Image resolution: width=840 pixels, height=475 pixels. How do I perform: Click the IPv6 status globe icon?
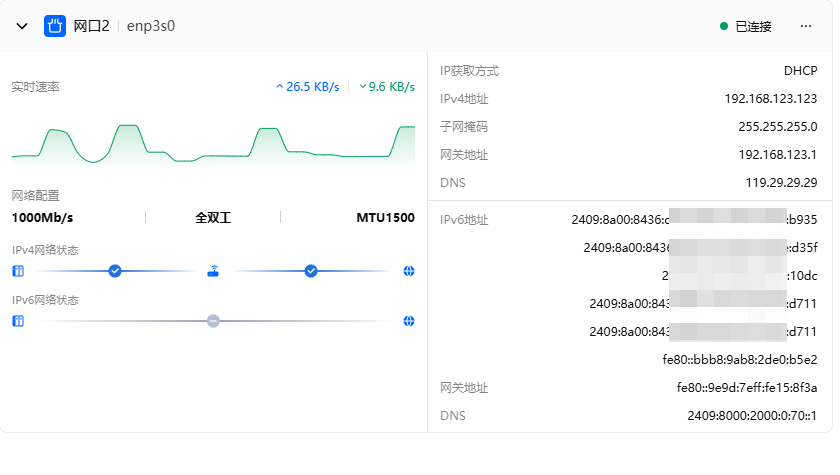tap(409, 321)
